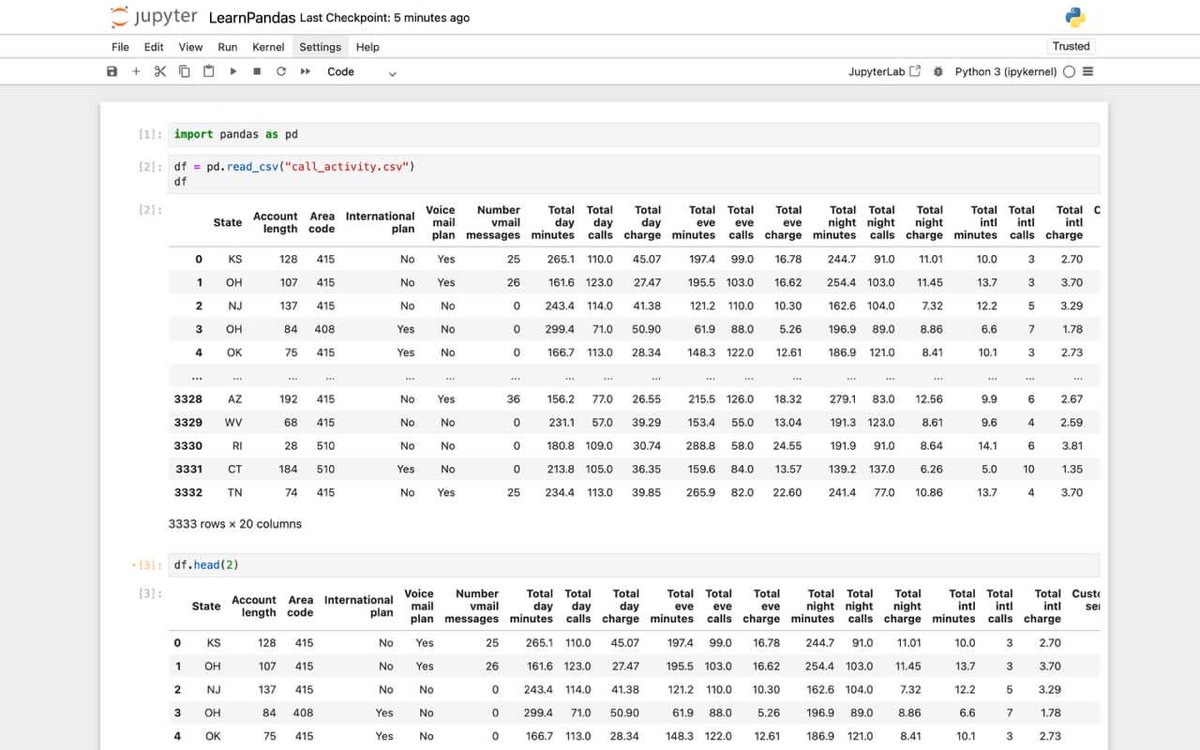Click the CT state cell
Viewport: 1200px width, 750px height.
pyautogui.click(x=235, y=469)
